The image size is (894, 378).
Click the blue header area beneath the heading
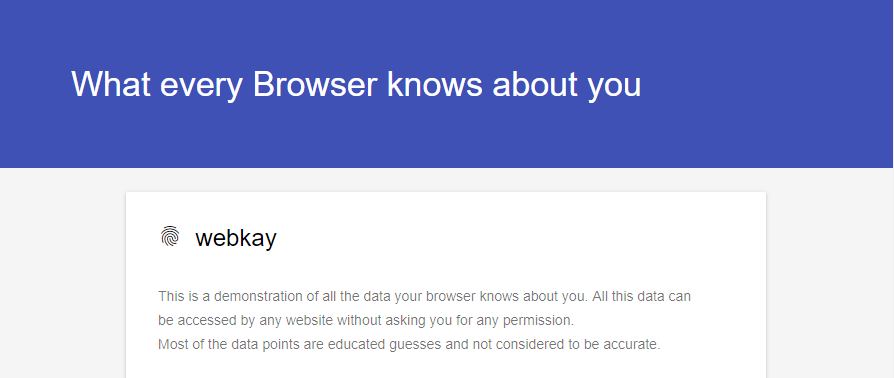tap(447, 140)
